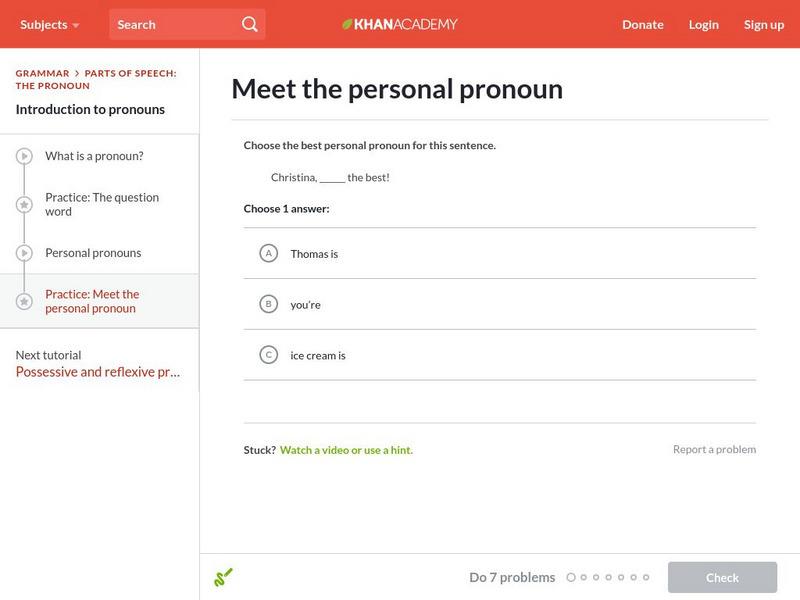Click the Check button
The image size is (800, 600).
coord(722,577)
